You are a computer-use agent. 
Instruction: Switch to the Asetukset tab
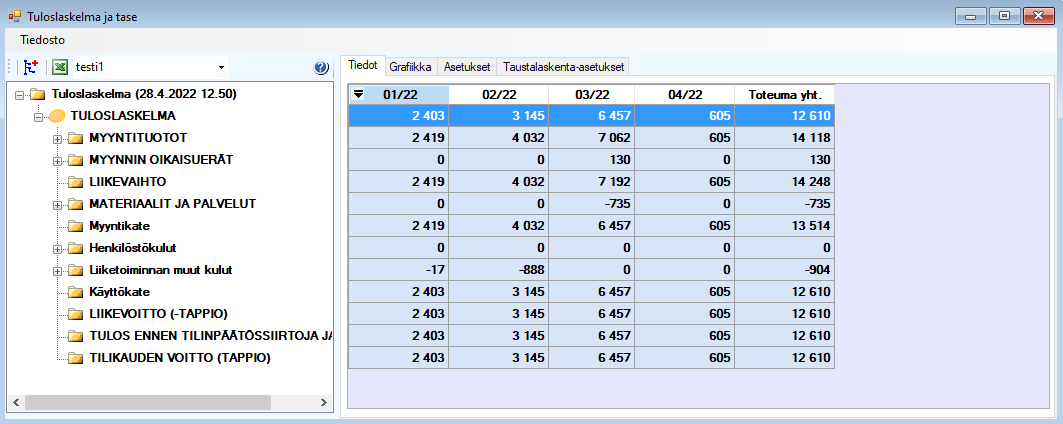467,67
